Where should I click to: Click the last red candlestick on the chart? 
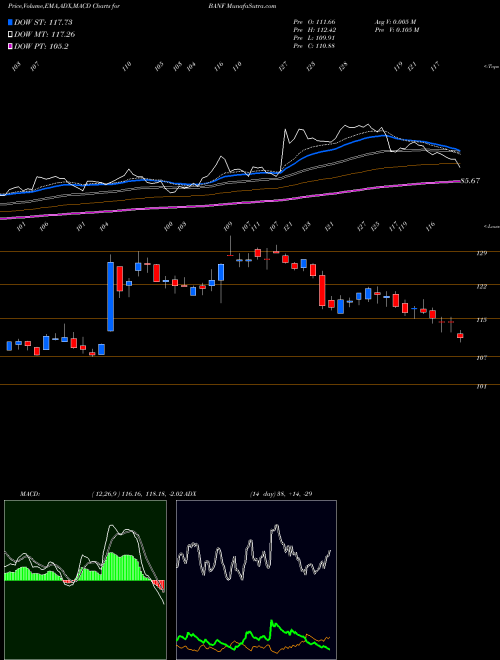[460, 335]
